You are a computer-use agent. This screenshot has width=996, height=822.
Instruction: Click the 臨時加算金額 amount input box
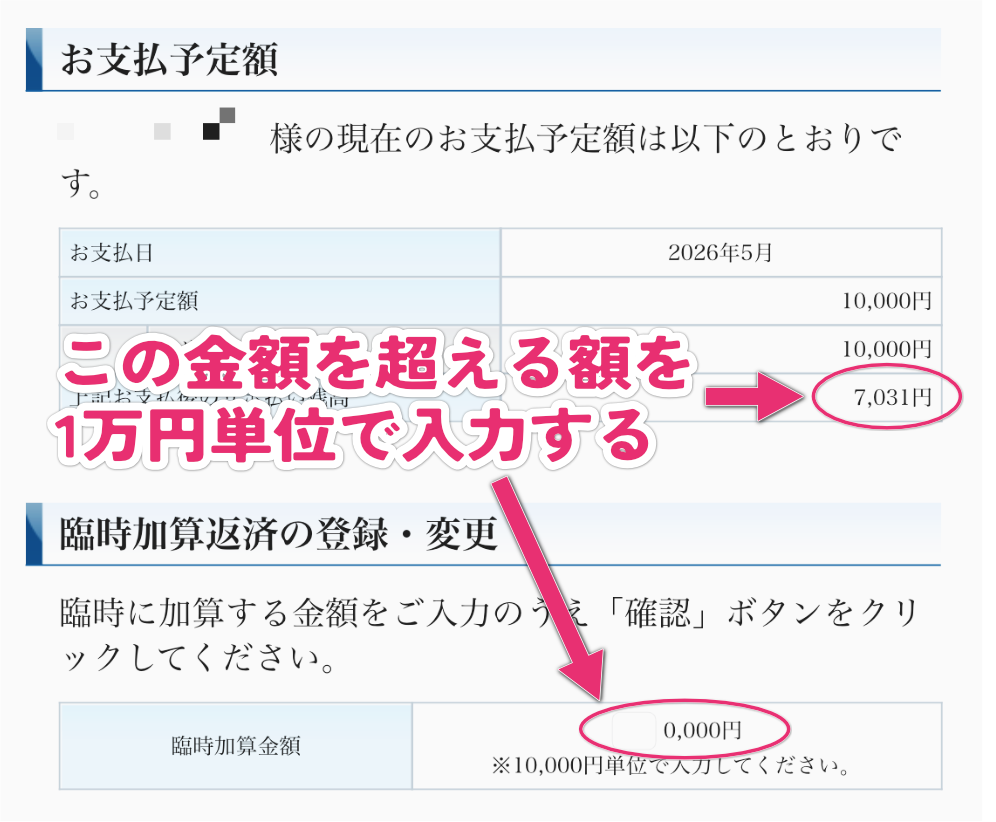coord(634,731)
